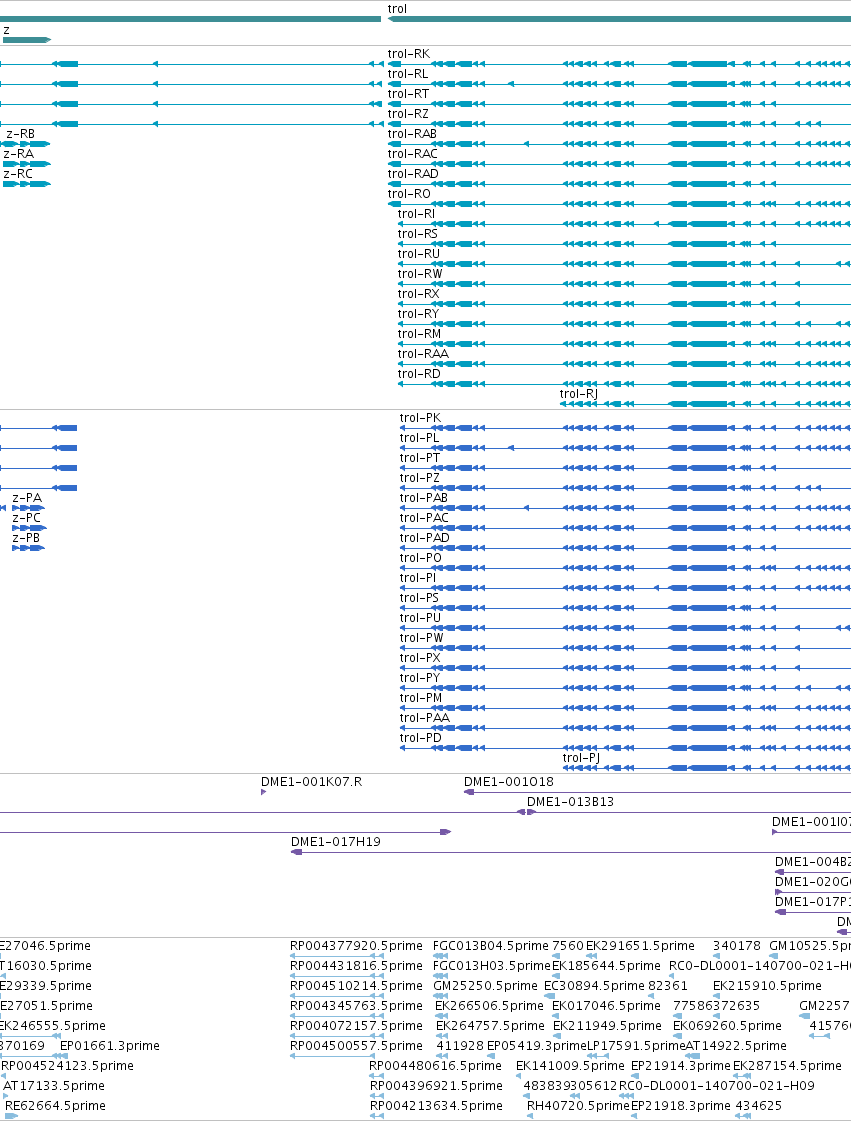This screenshot has width=851, height=1121.
Task: Click EST EK141009.5prime
Action: [571, 1066]
